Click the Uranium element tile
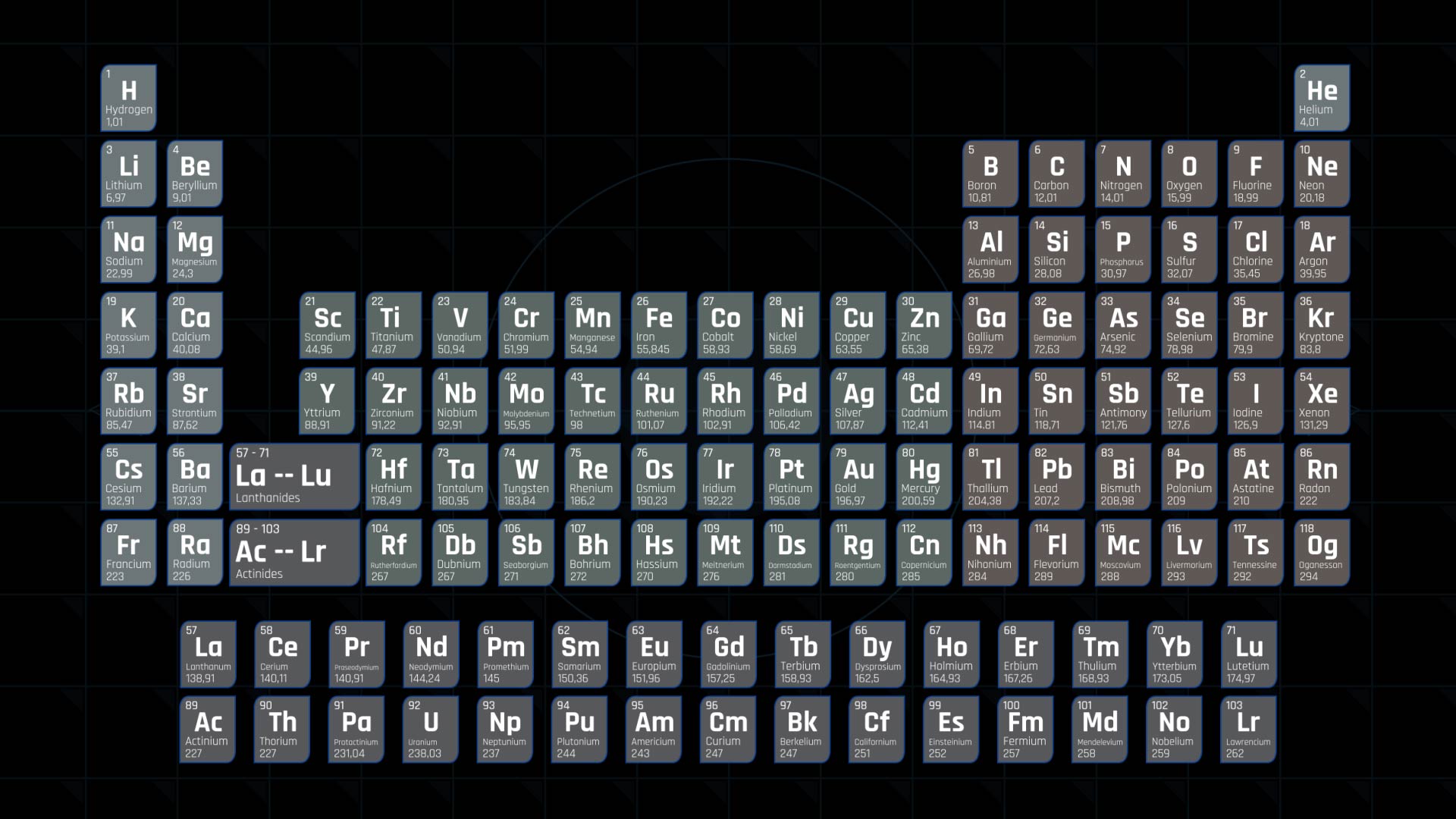This screenshot has width=1456, height=819. [x=431, y=730]
